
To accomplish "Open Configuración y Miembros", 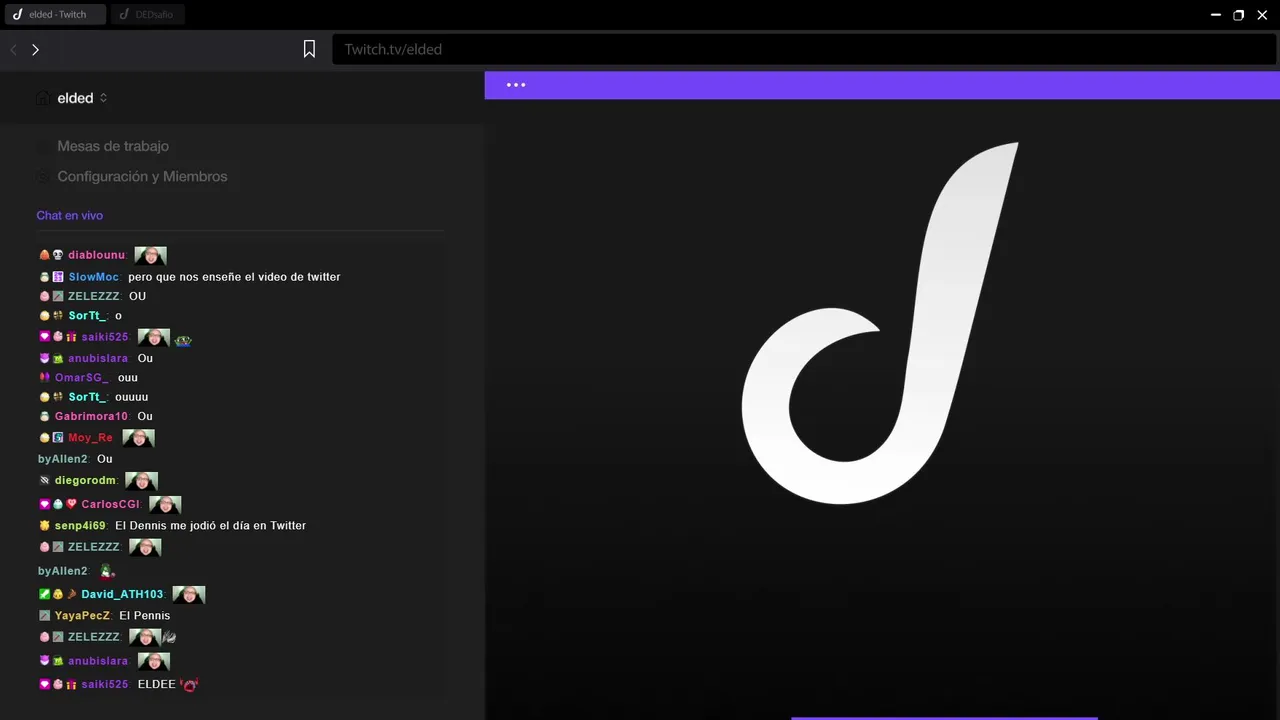I will [x=142, y=176].
